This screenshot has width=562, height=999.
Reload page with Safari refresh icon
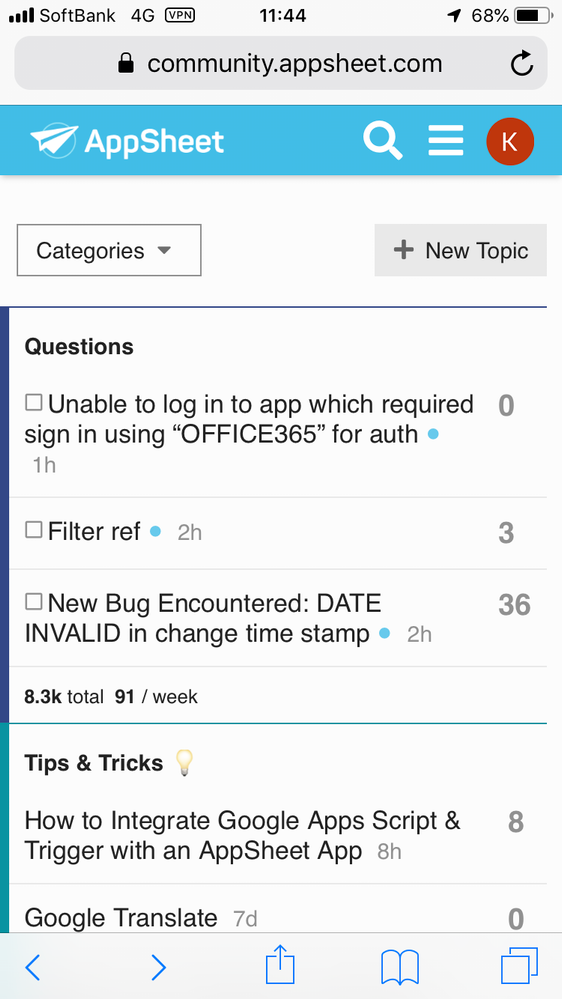click(x=522, y=64)
